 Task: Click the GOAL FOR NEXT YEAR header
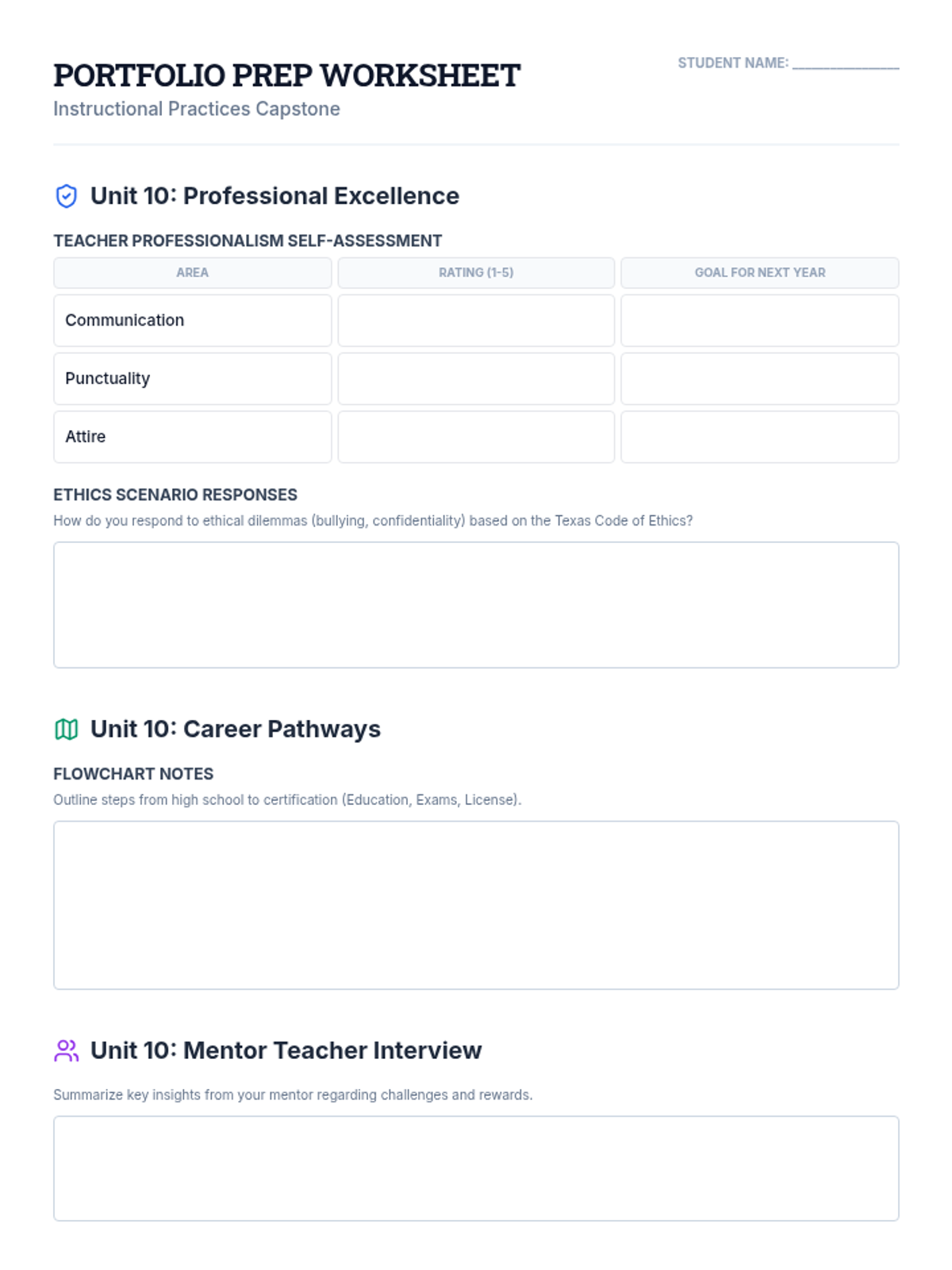coord(759,272)
